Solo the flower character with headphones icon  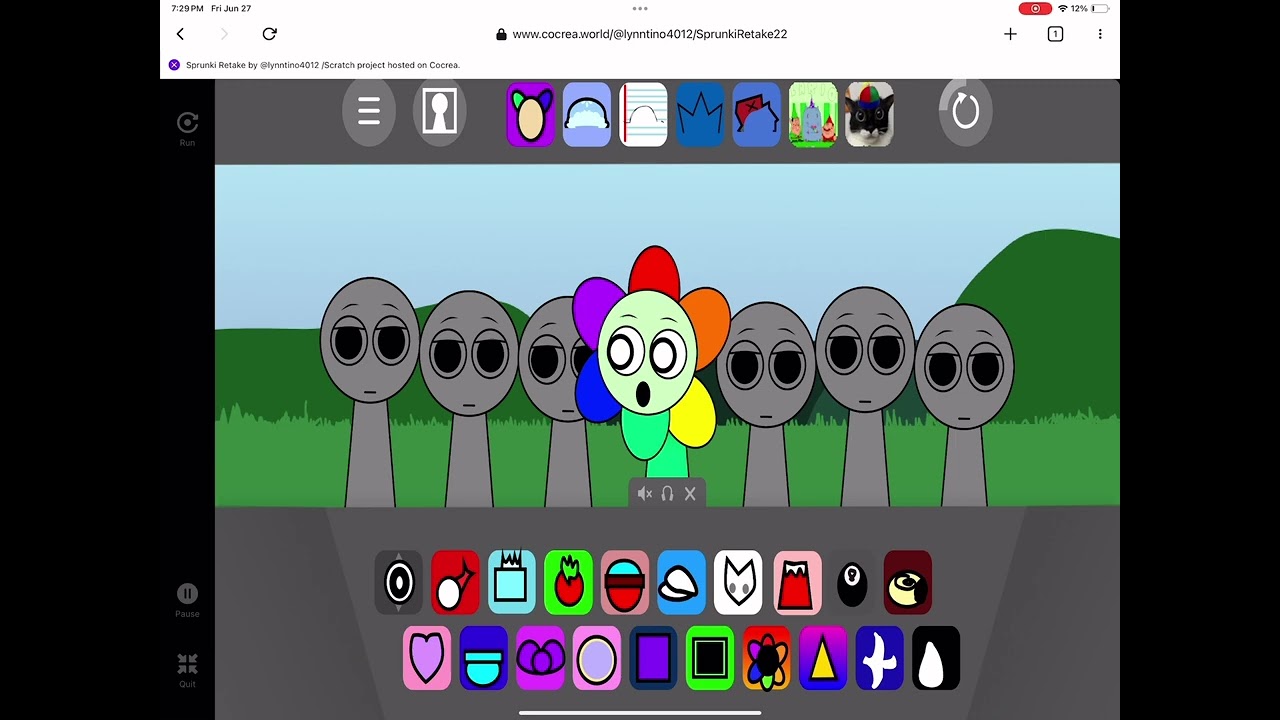(x=667, y=494)
